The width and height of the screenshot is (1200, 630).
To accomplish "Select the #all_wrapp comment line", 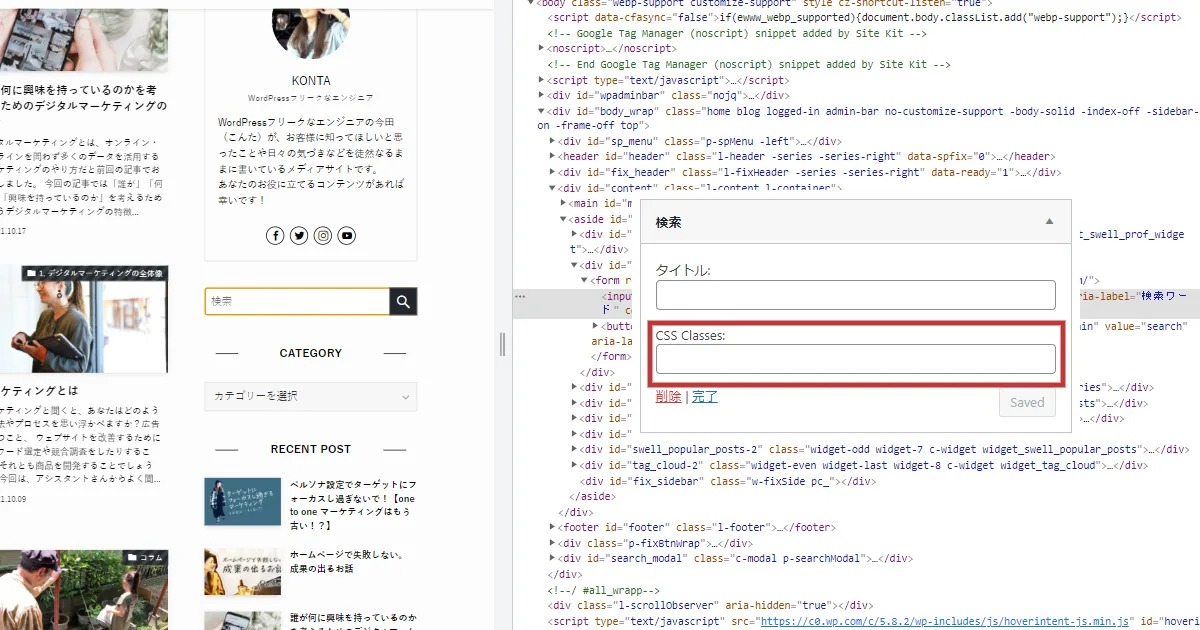I will coord(603,590).
